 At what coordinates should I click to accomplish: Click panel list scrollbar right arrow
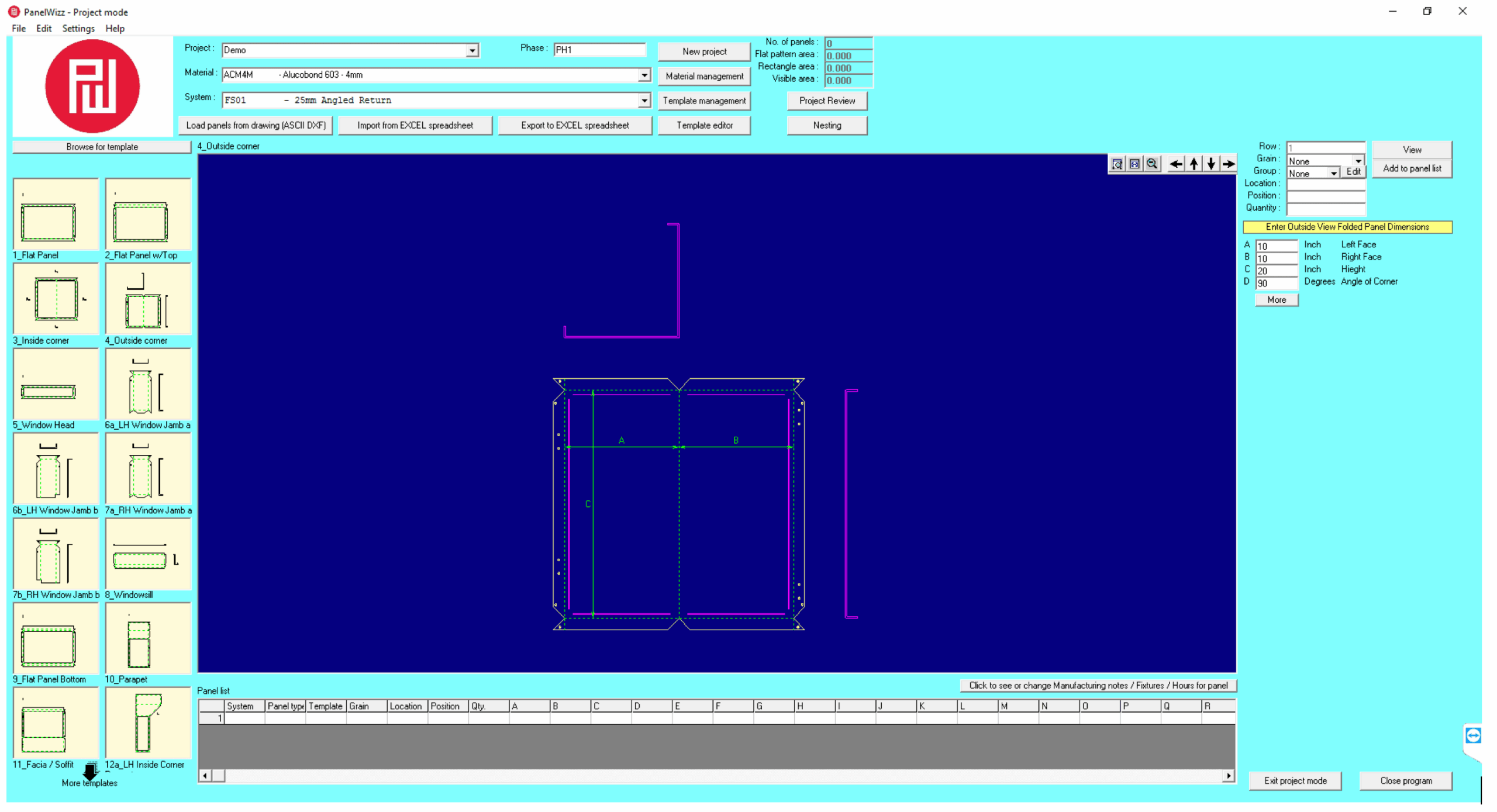(x=1229, y=776)
